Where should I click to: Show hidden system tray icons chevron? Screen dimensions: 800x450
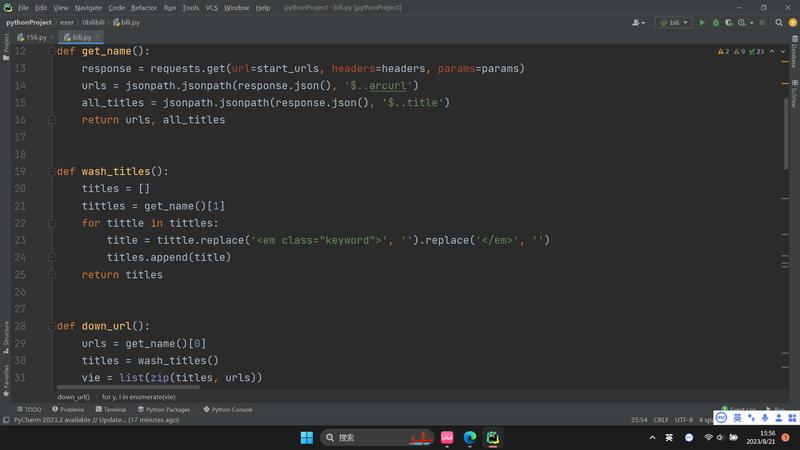(652, 438)
